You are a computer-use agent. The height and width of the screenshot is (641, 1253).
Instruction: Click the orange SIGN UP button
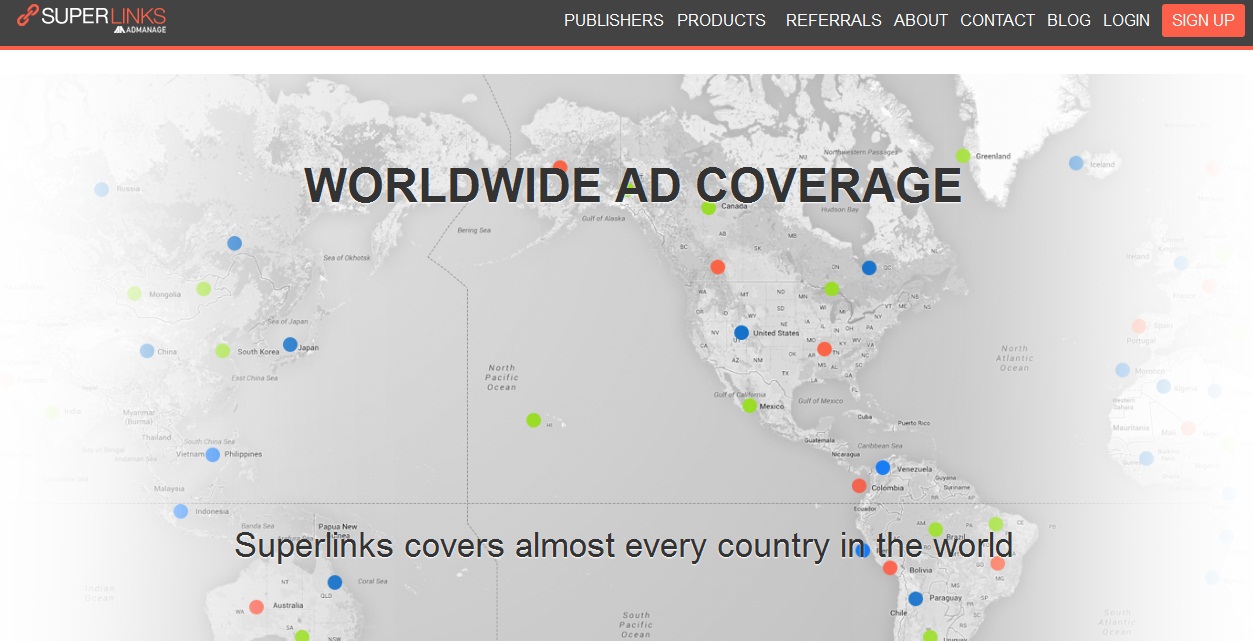(1203, 20)
